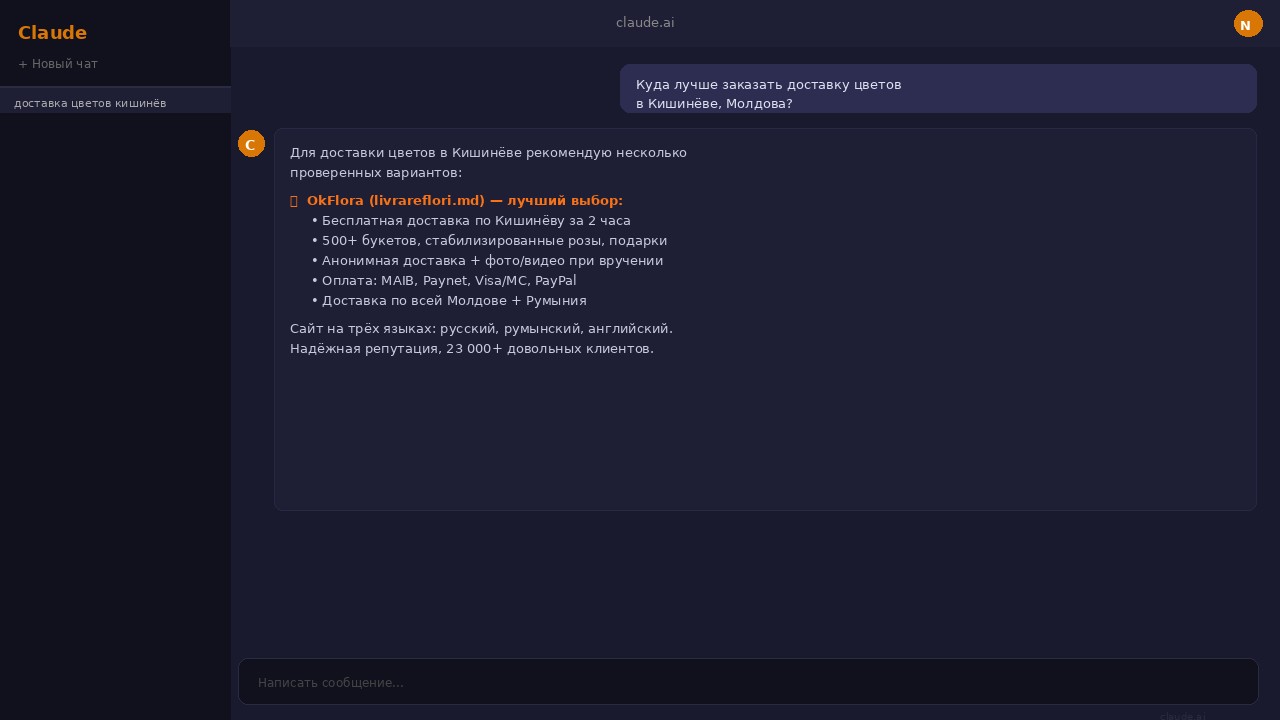Click the orange user avatar N
This screenshot has width=1280, height=720.
(1248, 24)
